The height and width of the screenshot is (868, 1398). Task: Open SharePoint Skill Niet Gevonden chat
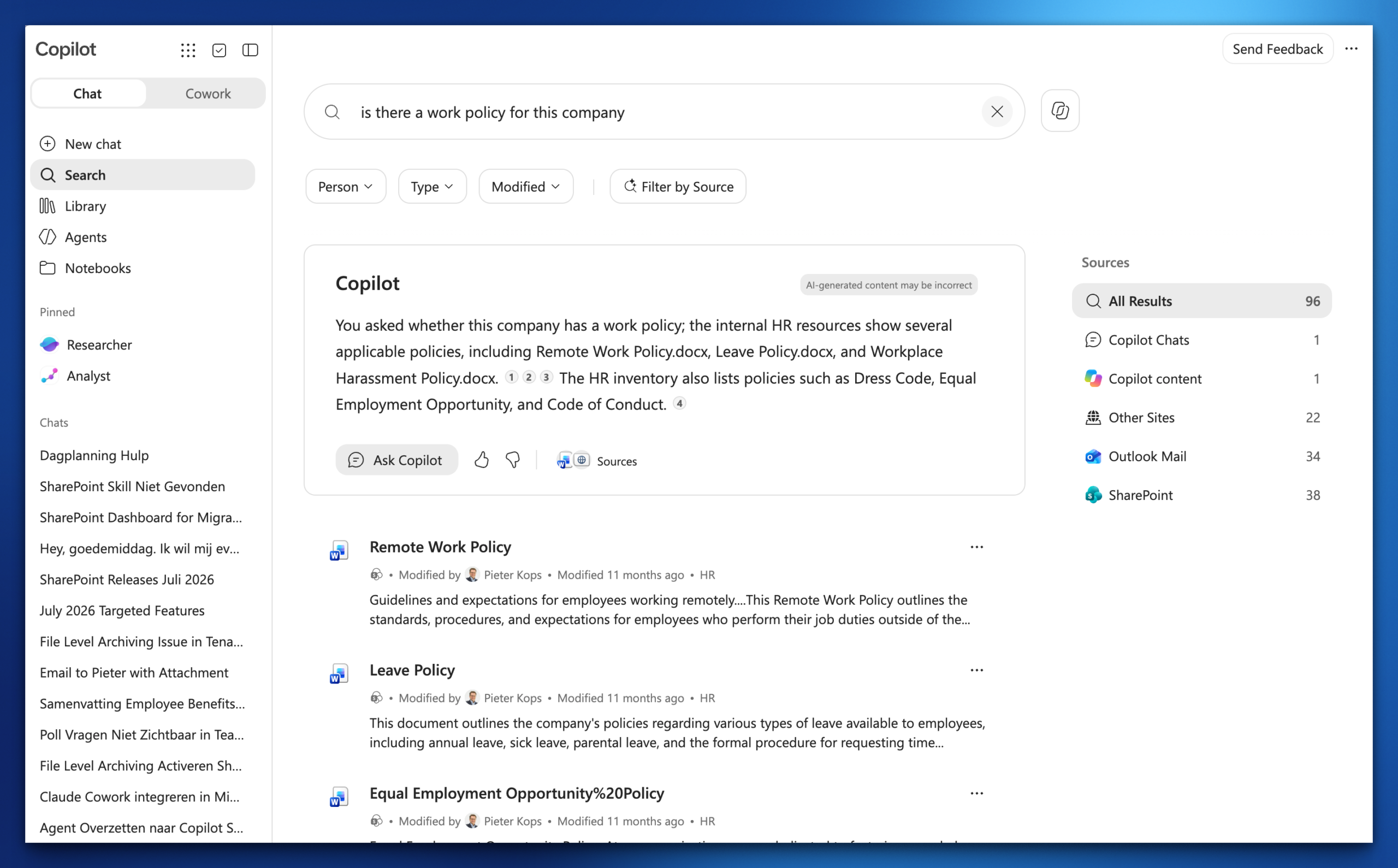point(143,486)
